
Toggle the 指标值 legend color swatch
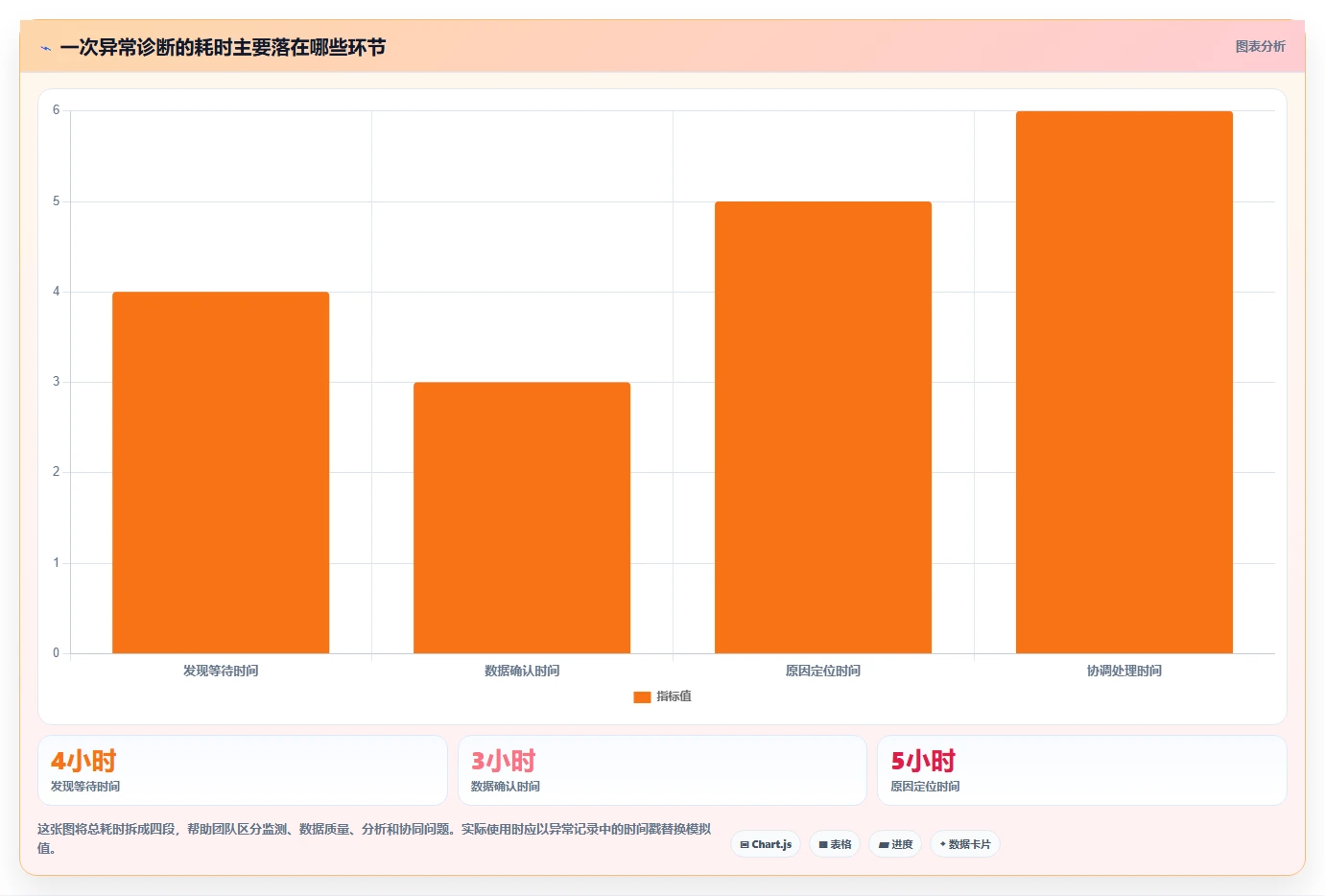point(642,696)
